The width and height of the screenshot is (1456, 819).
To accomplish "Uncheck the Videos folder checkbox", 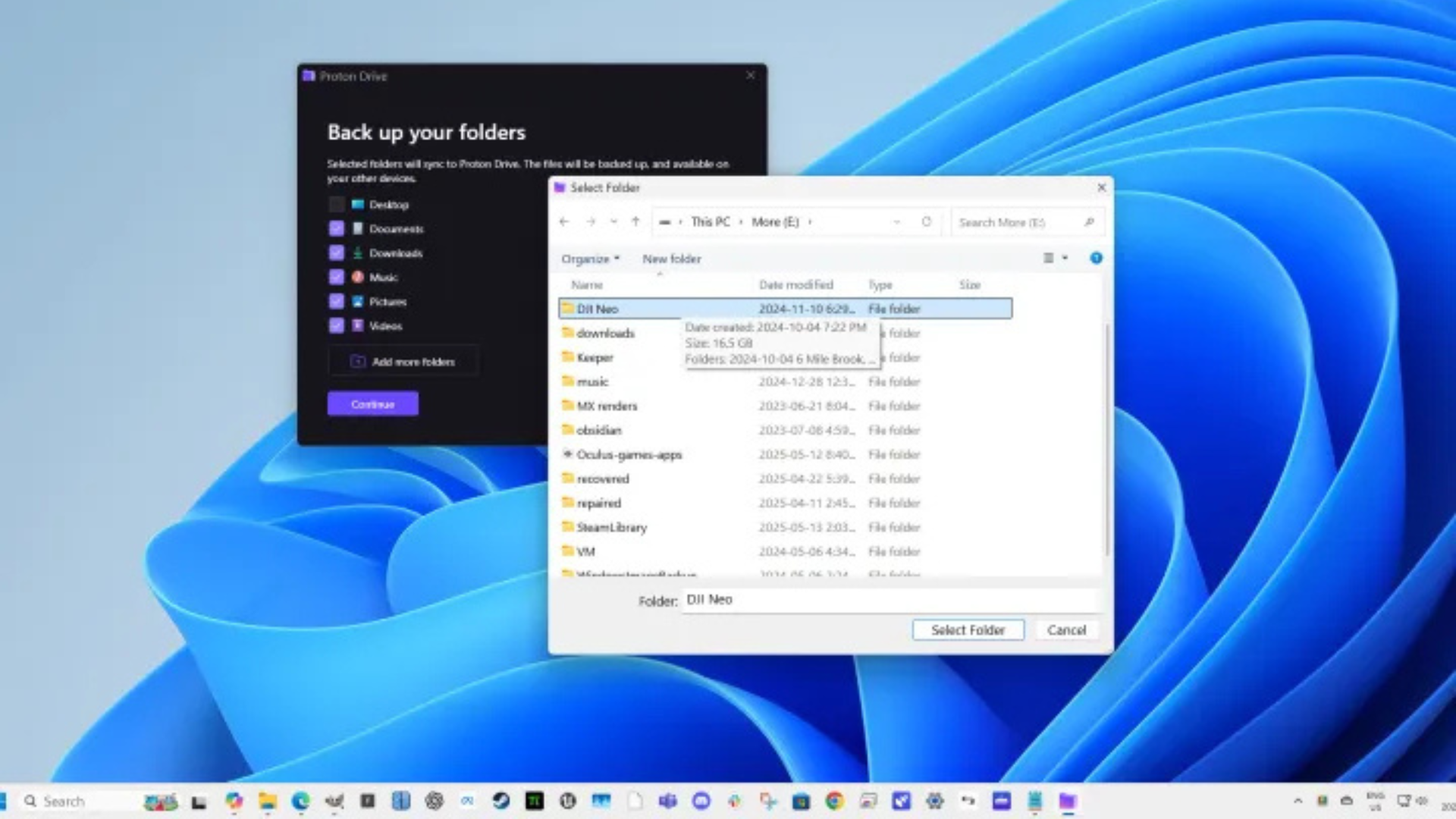I will pyautogui.click(x=337, y=325).
